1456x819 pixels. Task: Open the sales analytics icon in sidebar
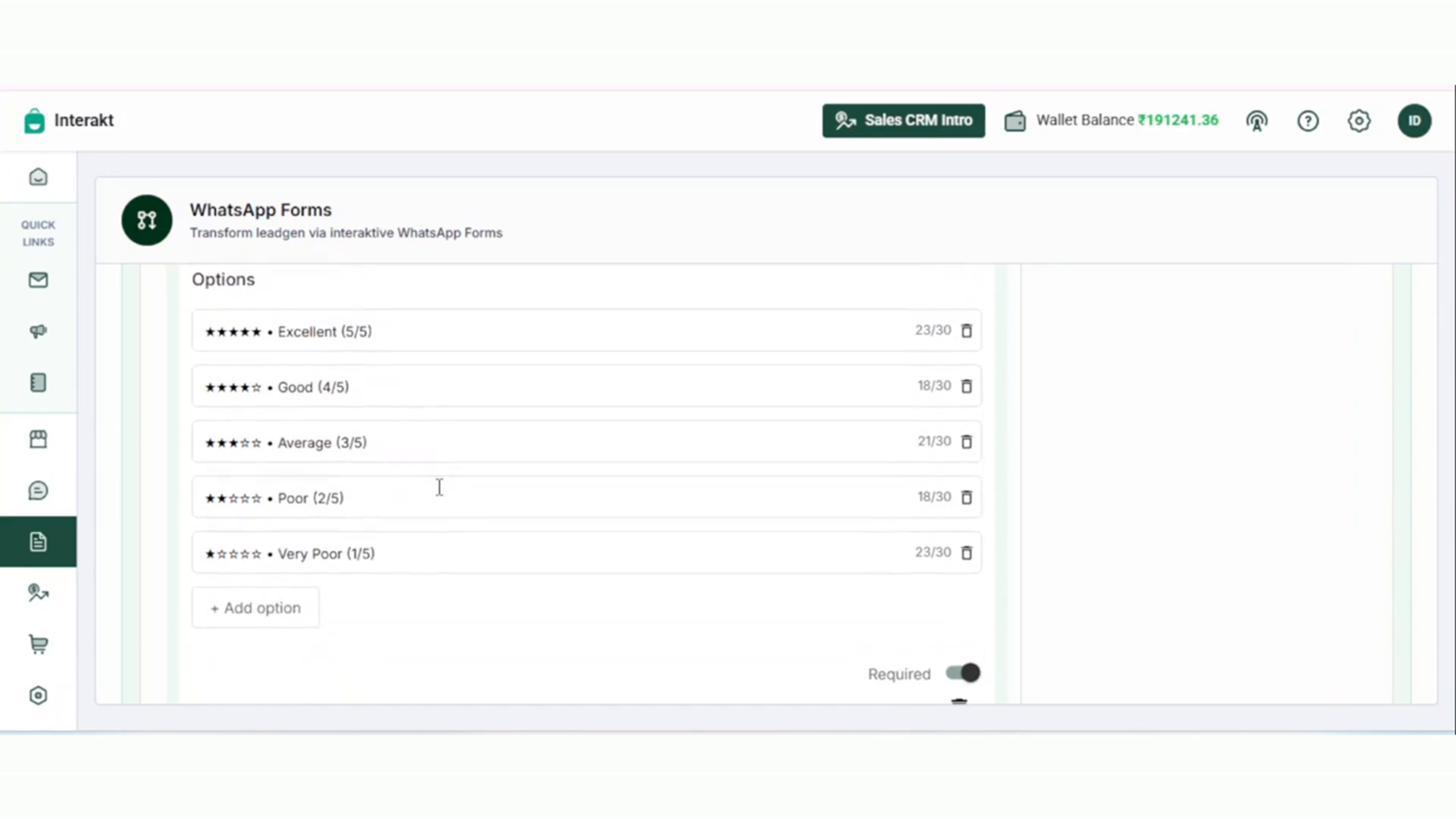38,592
